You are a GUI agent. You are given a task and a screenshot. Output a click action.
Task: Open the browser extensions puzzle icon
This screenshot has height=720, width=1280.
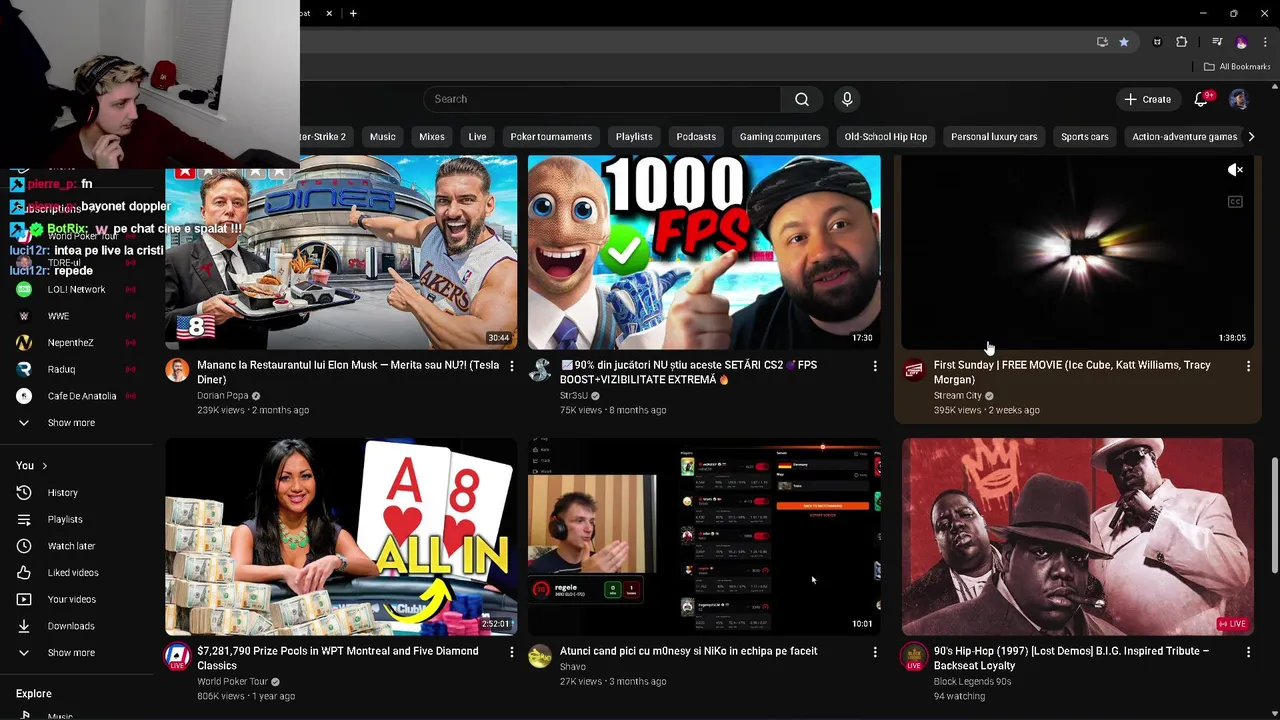[1182, 42]
